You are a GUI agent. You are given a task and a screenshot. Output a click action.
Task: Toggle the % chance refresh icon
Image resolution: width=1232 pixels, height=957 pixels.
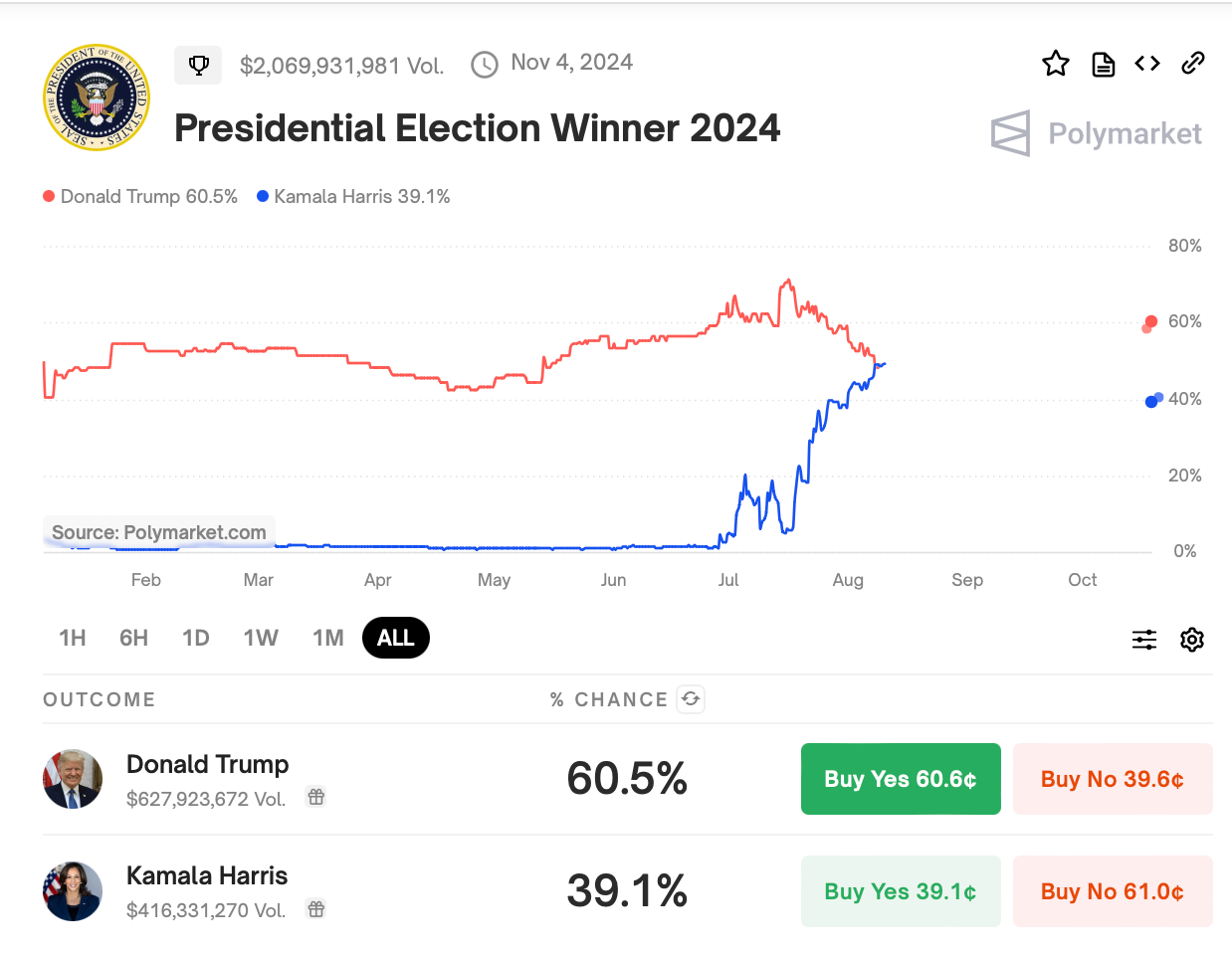click(x=691, y=699)
